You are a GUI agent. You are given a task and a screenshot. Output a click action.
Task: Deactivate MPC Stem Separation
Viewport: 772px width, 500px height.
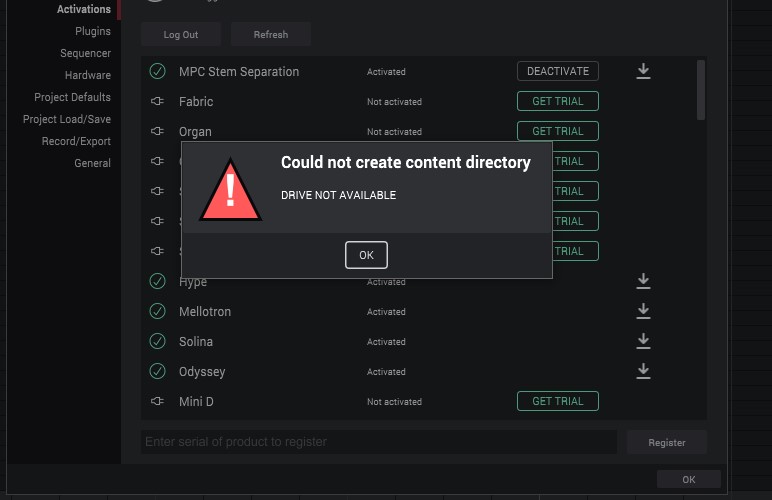(558, 71)
